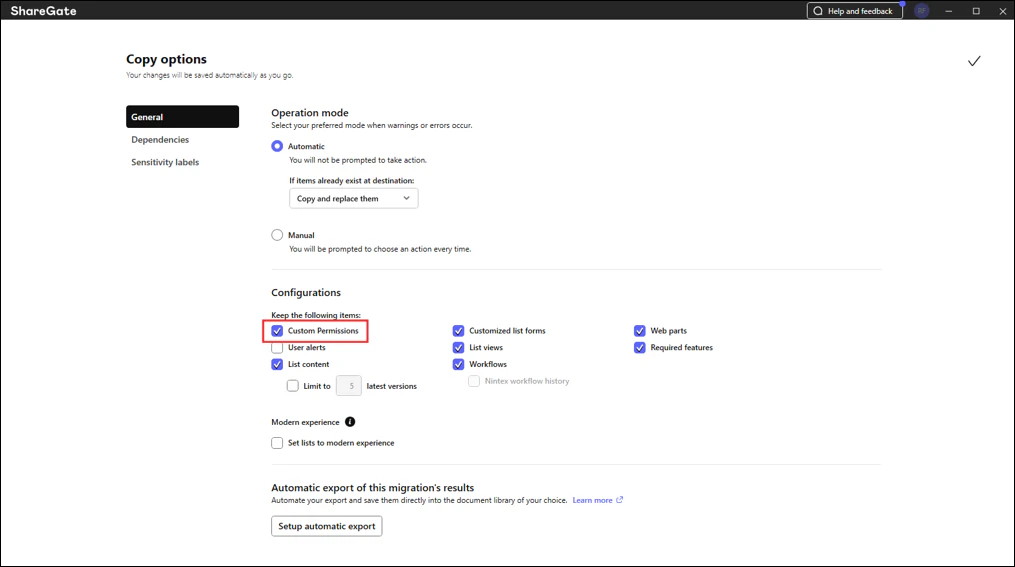Click the Configurations heading

306,293
